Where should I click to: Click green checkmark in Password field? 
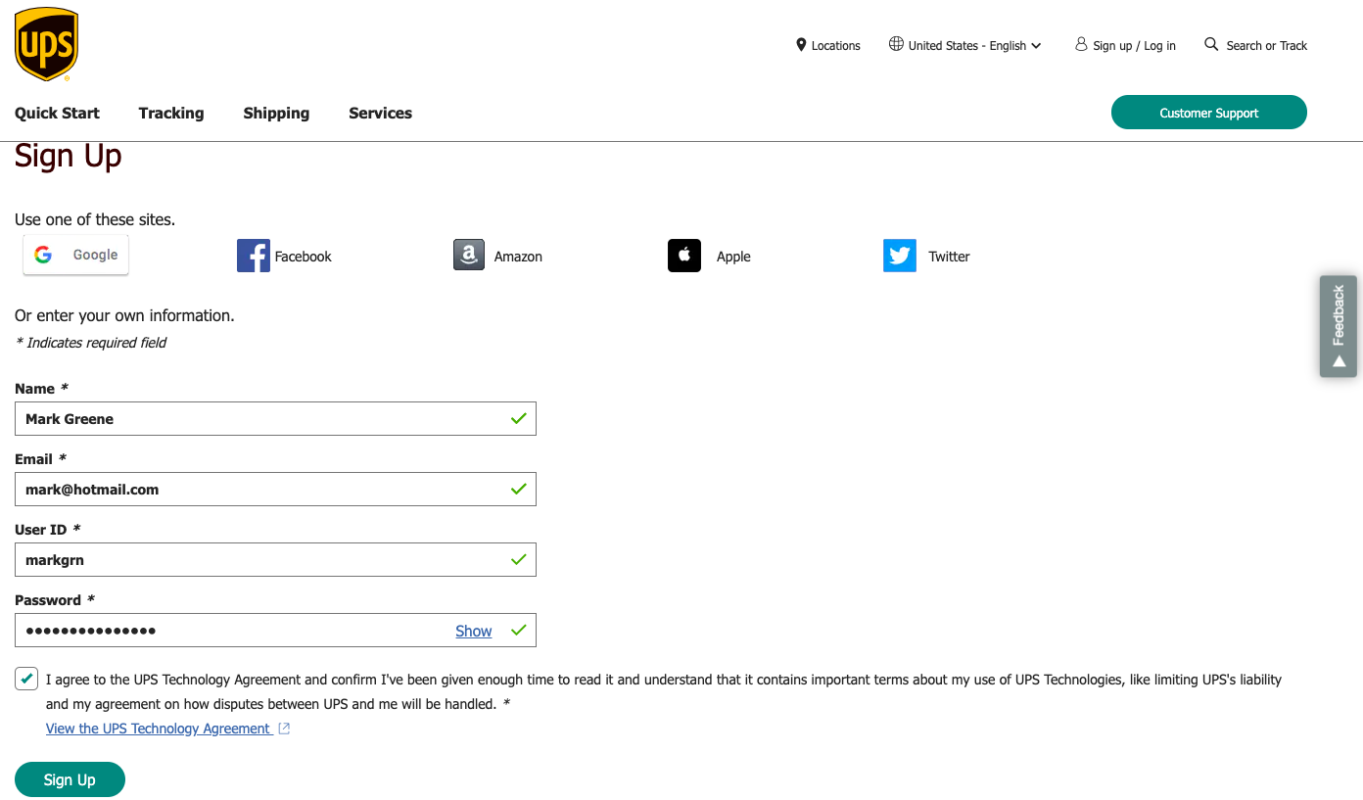pos(518,630)
